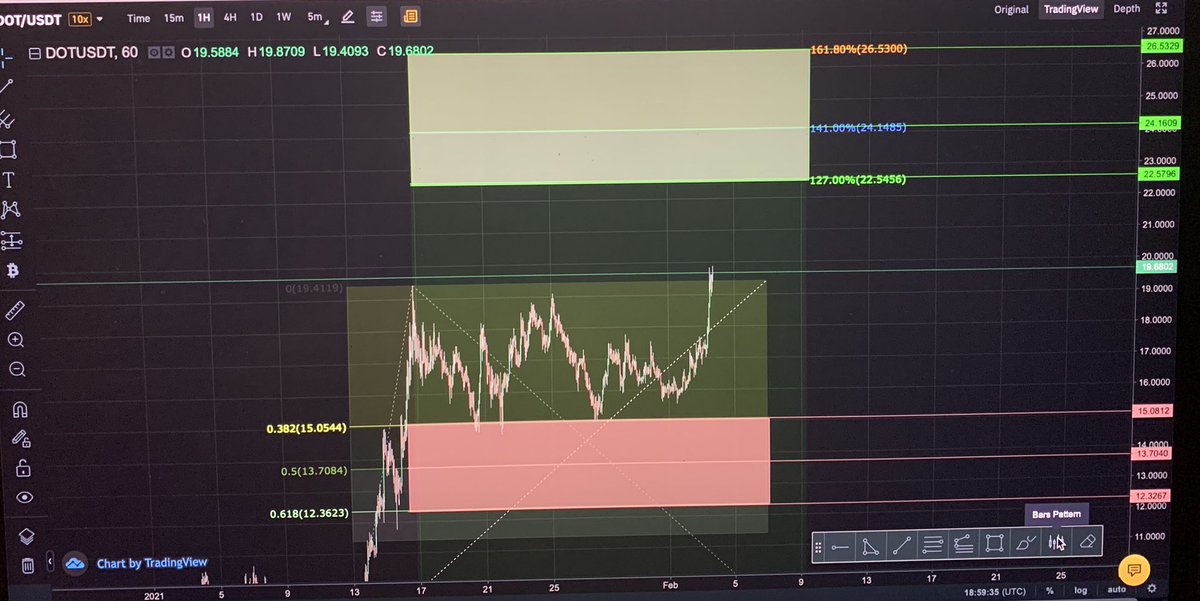Toggle stay in drawing mode
The image size is (1200, 601).
click(x=21, y=439)
